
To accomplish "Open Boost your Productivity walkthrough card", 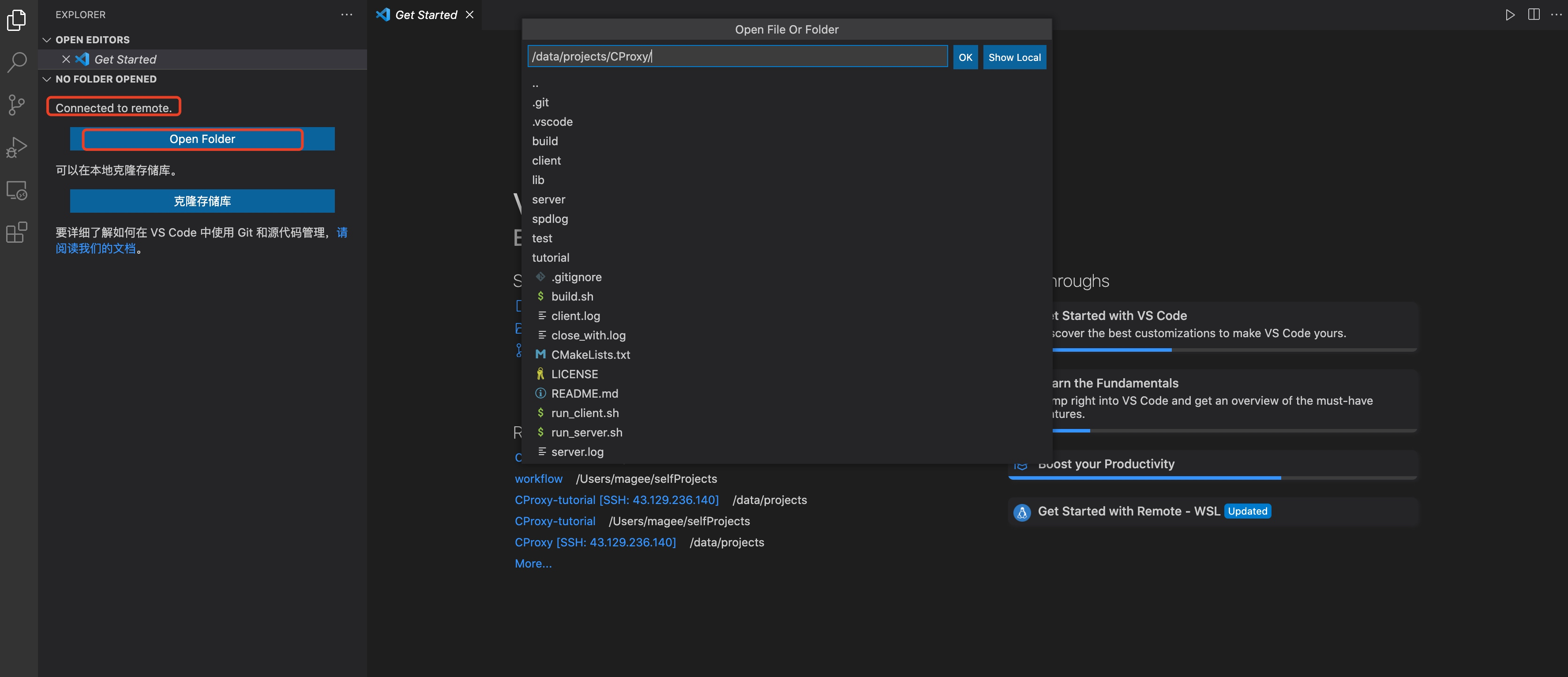I will [1212, 465].
